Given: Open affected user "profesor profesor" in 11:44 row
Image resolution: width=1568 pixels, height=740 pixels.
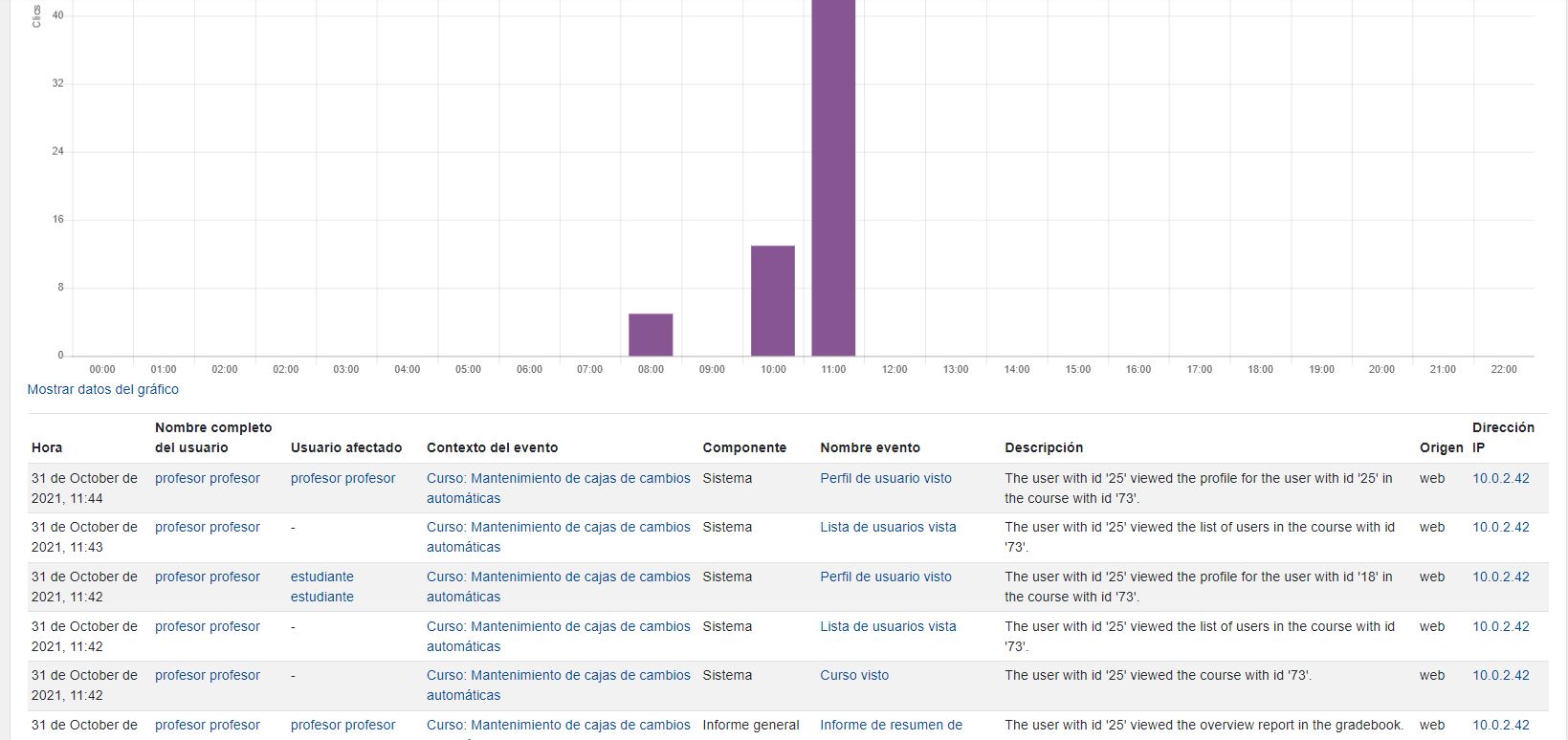Looking at the screenshot, I should (x=342, y=478).
